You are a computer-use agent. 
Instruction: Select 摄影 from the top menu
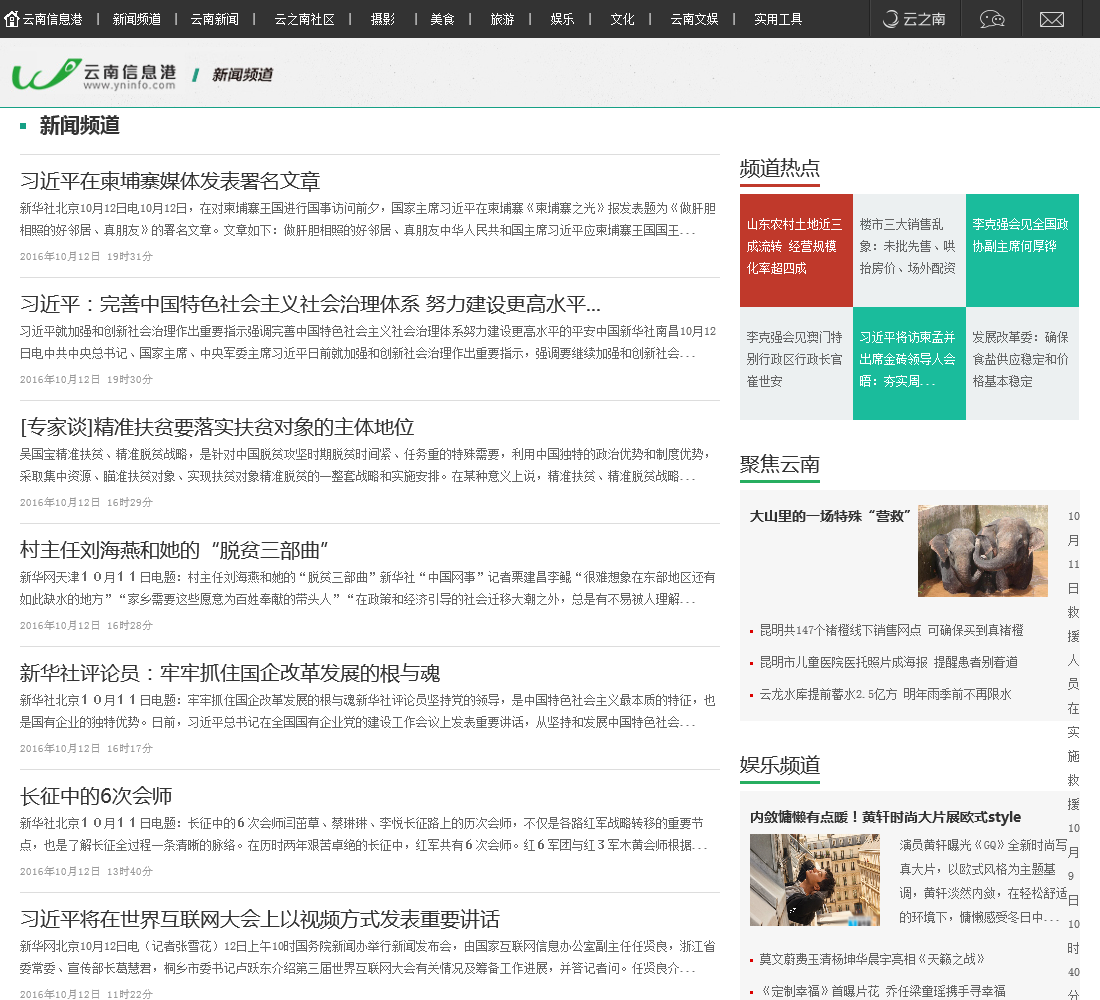tap(382, 19)
